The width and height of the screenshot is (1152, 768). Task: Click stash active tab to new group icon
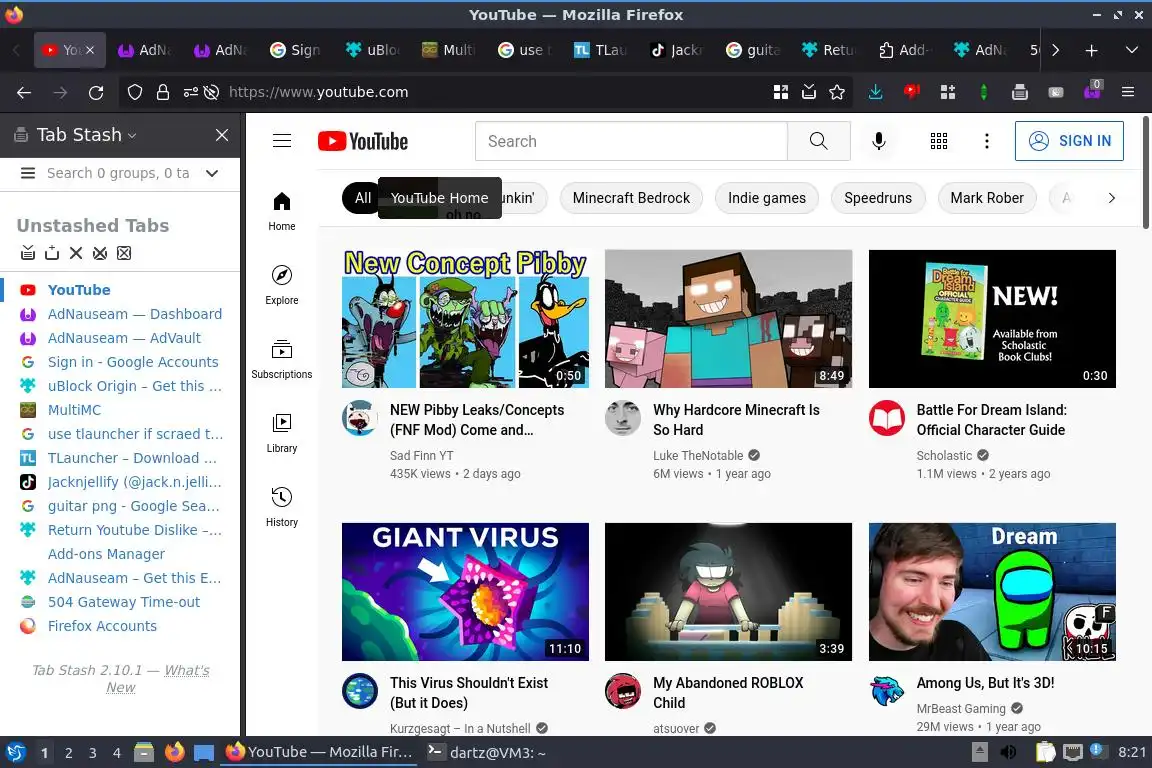(x=52, y=253)
